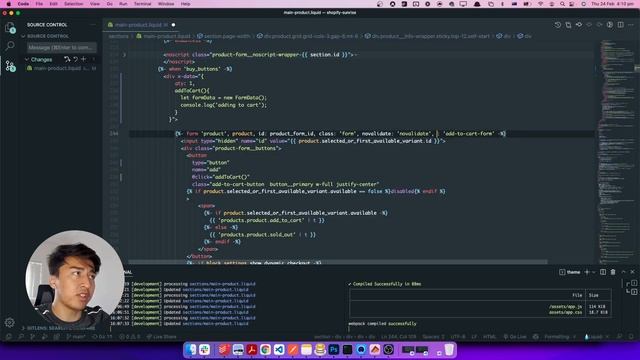Expand folded noscript line in gutter
This screenshot has width=640, height=360.
pyautogui.click(x=124, y=54)
